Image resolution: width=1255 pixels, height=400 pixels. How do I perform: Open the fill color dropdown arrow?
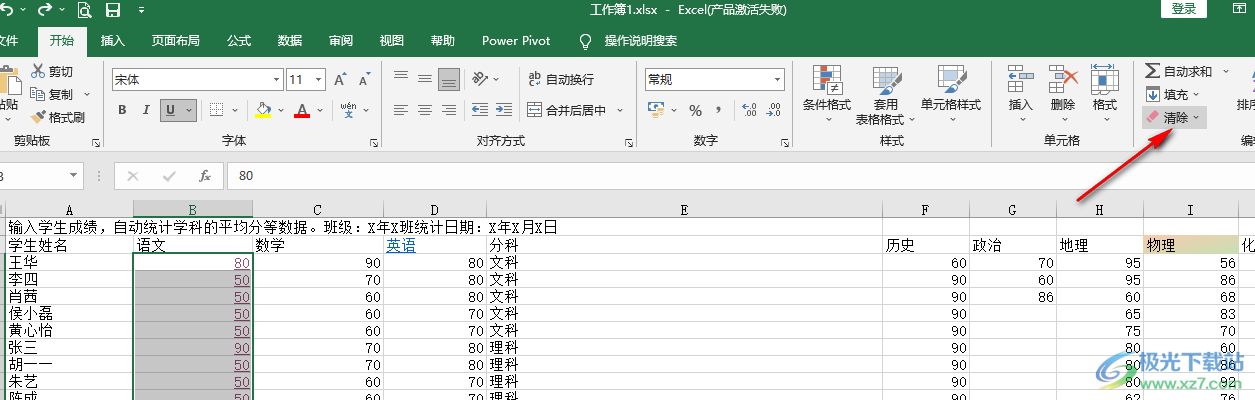coord(280,110)
